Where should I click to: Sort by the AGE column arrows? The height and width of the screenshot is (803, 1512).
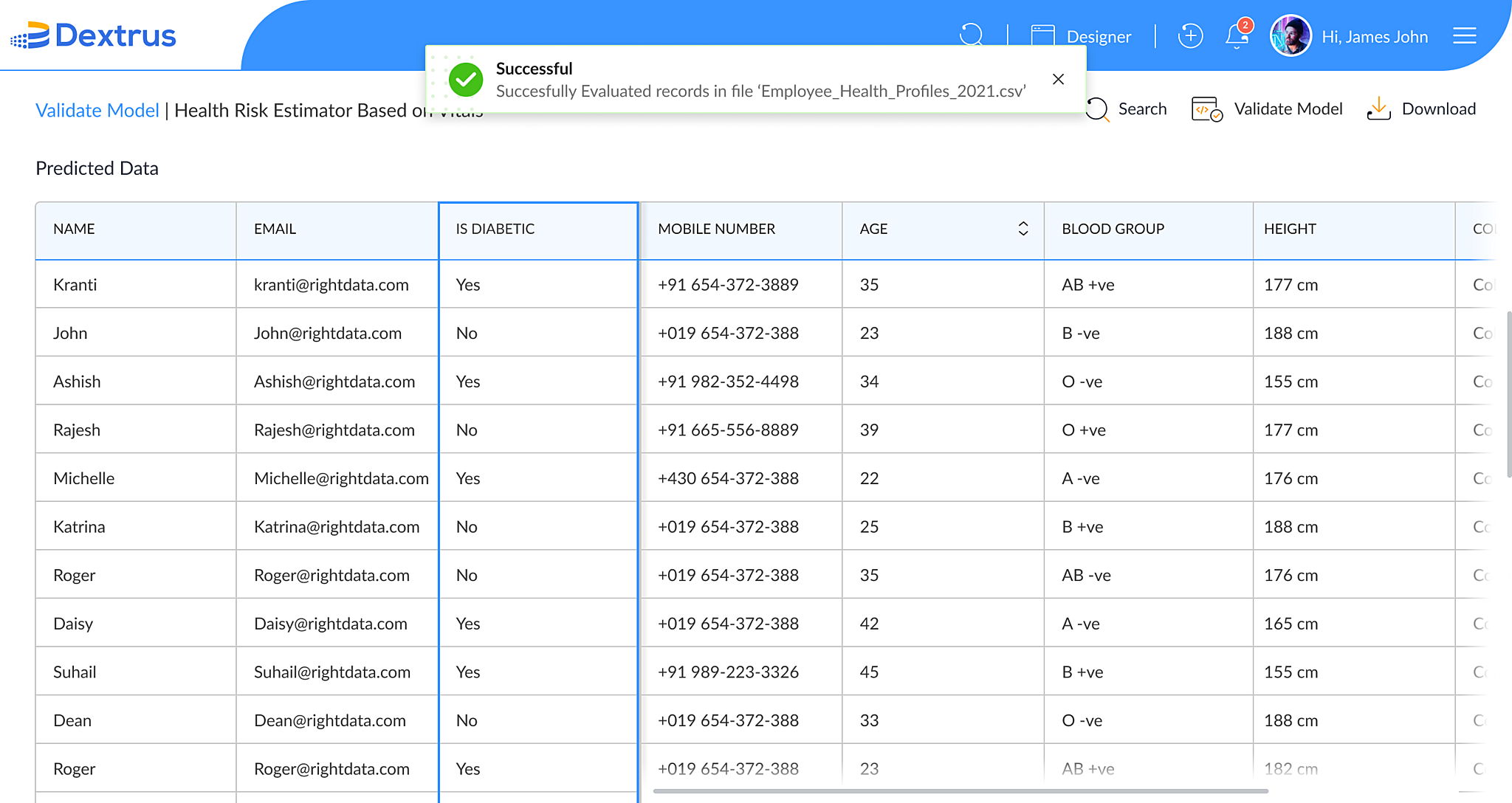1023,229
